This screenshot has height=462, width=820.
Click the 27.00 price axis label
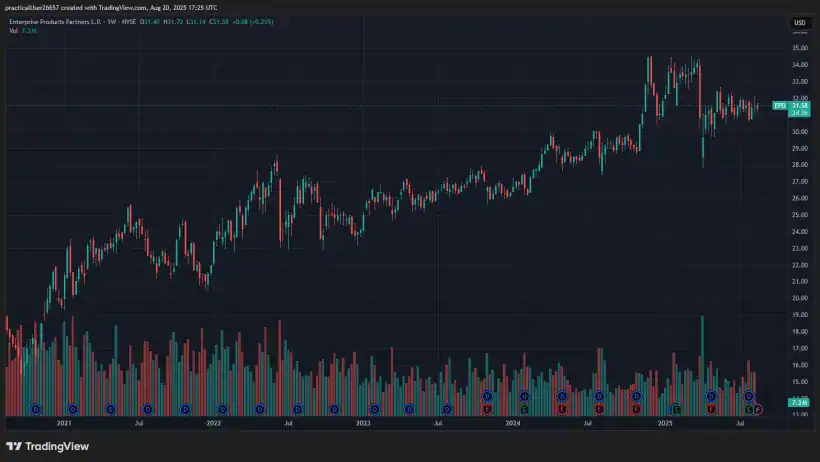(800, 182)
